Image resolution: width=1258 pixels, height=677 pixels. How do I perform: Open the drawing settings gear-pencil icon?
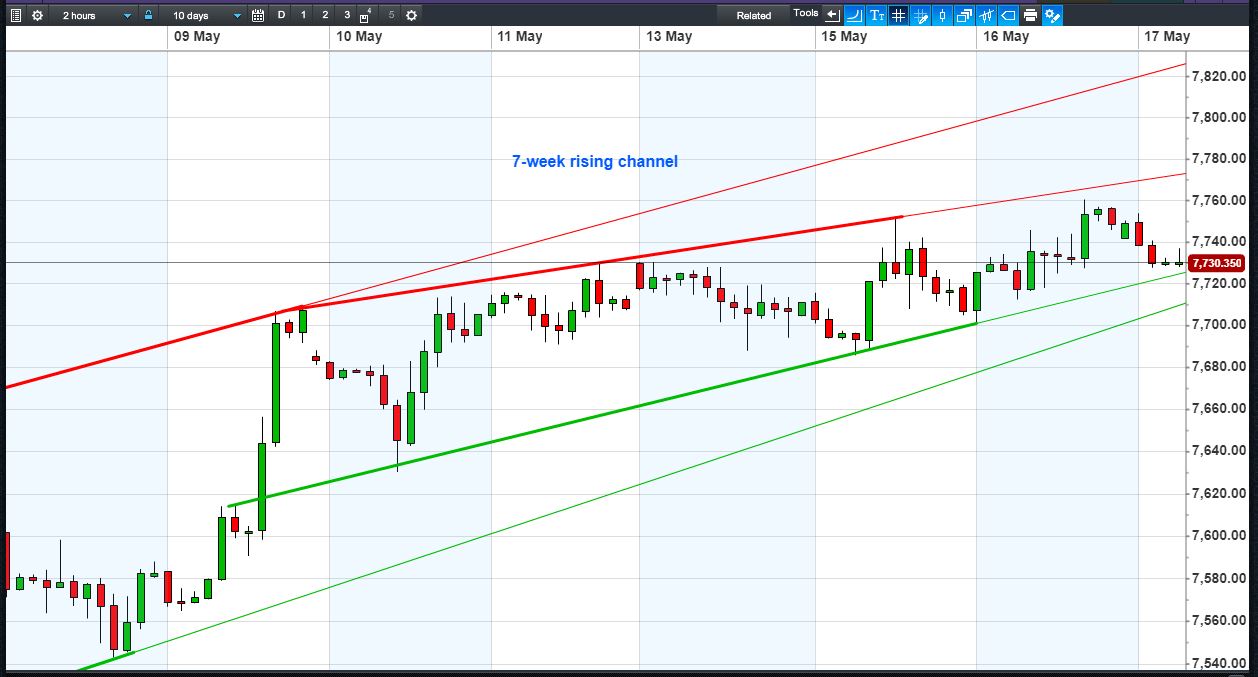[x=1052, y=15]
